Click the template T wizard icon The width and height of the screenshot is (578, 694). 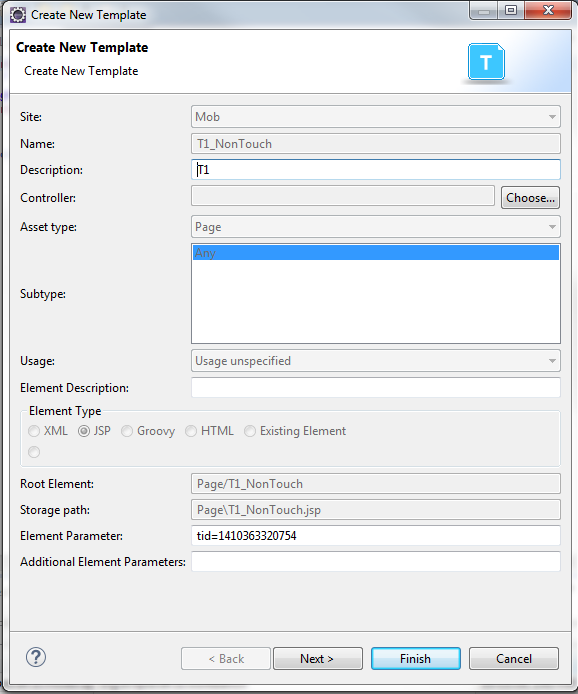coord(486,62)
